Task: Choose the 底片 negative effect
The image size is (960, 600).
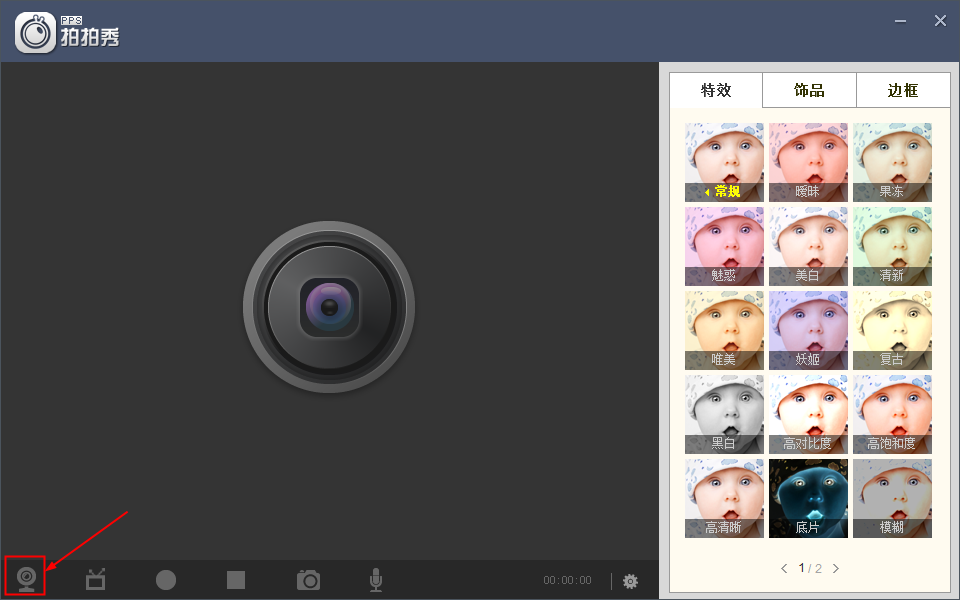Action: (x=808, y=498)
